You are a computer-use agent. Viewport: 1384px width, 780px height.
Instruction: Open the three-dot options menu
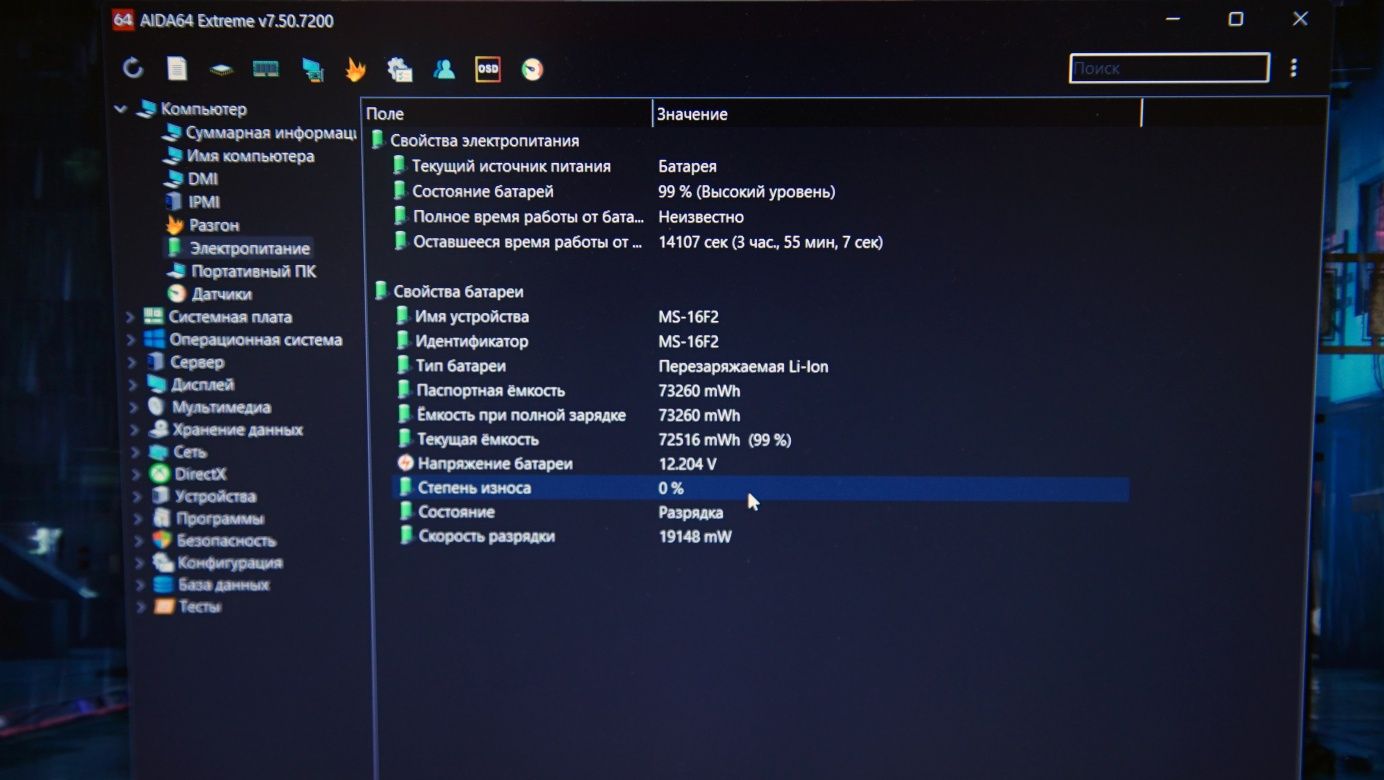[1294, 67]
